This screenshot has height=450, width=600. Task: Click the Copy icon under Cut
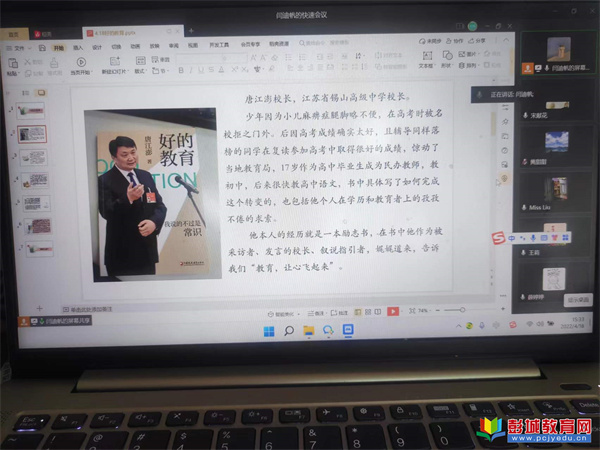pos(28,73)
